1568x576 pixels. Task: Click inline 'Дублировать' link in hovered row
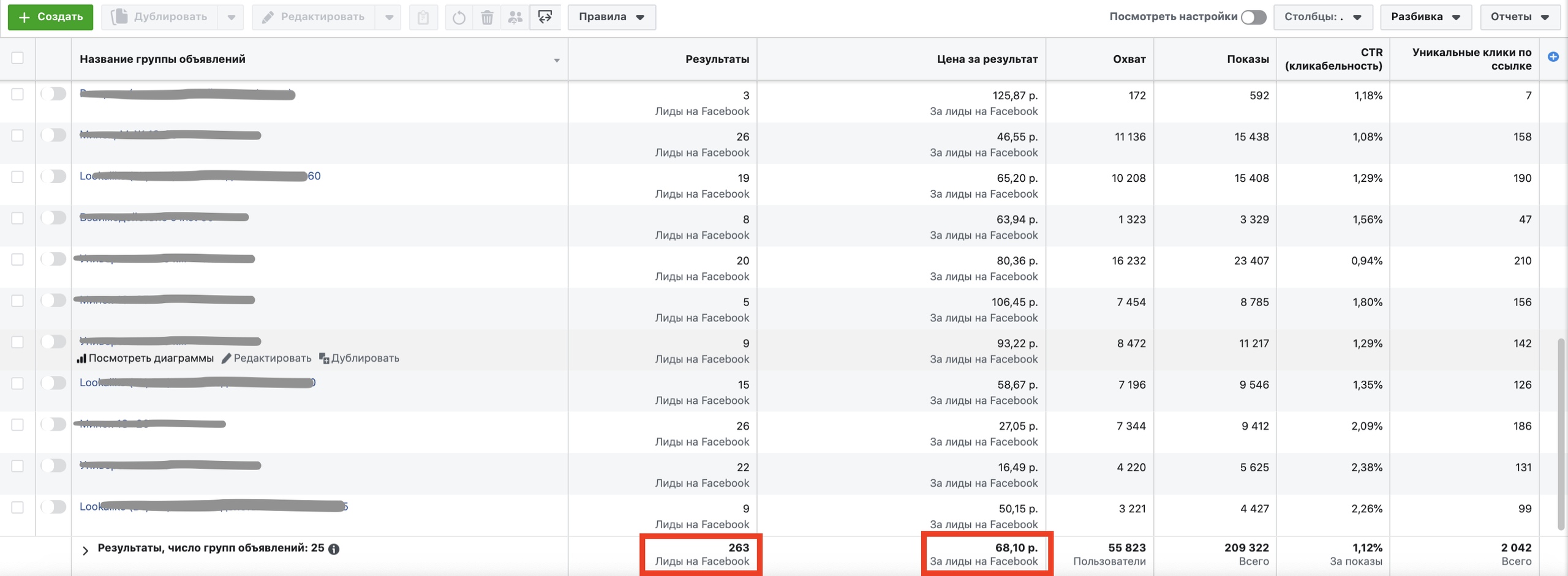pos(360,358)
